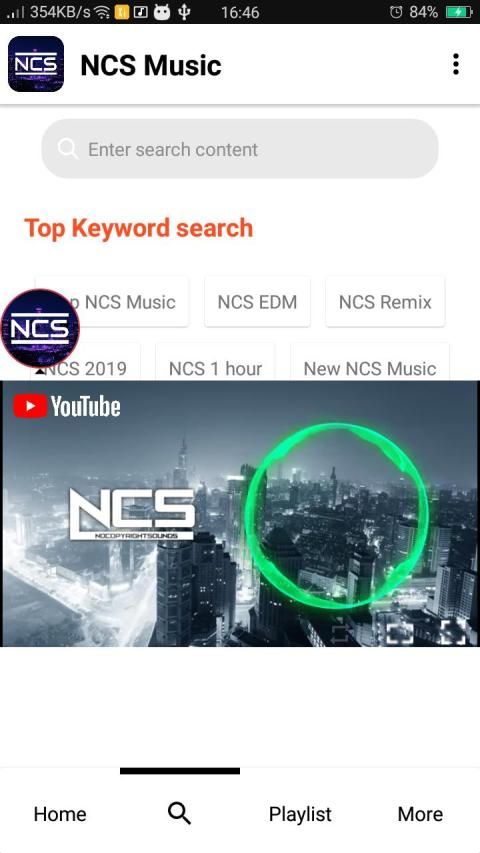Focus the Enter search content field
This screenshot has width=480, height=853.
tap(240, 149)
